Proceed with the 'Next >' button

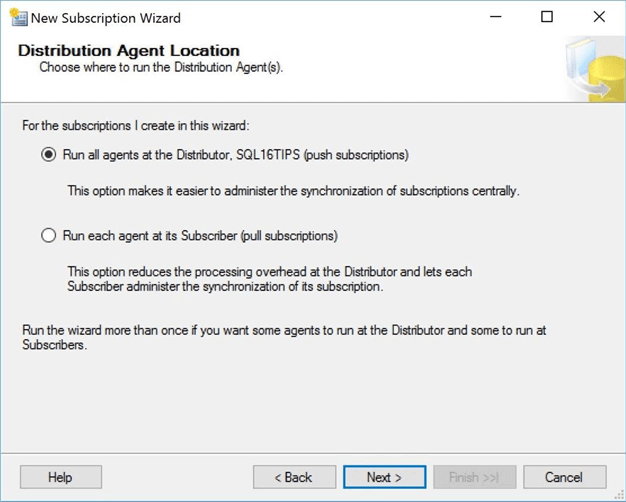384,477
